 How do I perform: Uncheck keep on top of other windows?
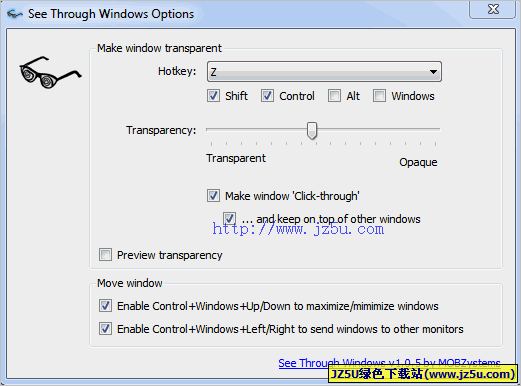(x=229, y=219)
